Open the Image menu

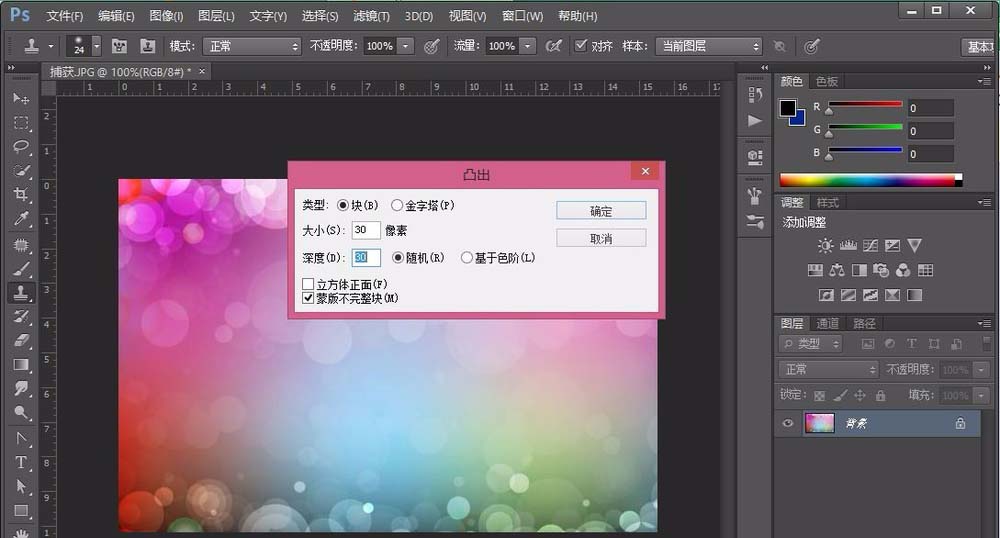166,16
